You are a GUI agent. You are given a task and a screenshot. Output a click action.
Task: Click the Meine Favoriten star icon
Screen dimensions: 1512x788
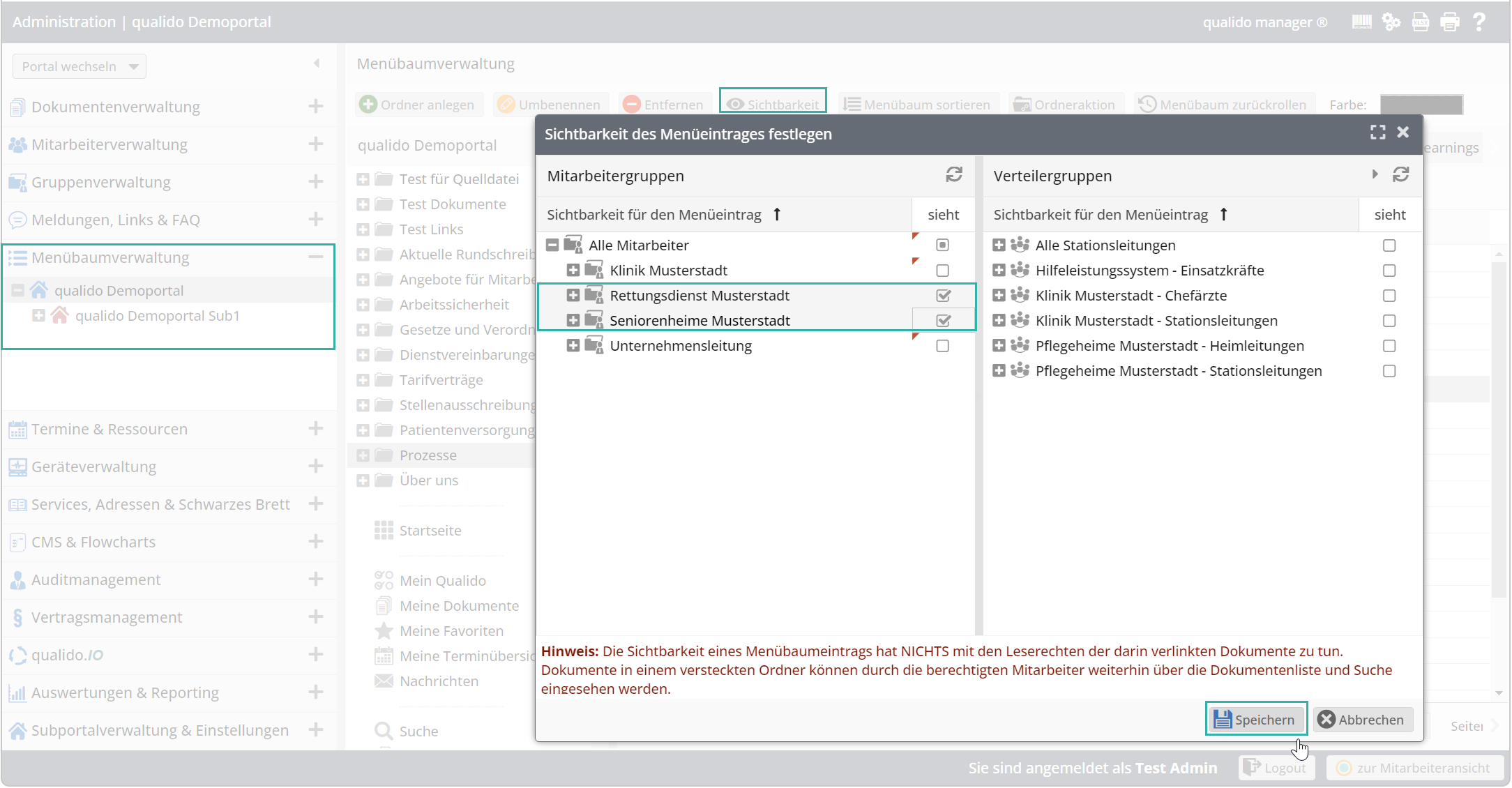click(x=384, y=631)
